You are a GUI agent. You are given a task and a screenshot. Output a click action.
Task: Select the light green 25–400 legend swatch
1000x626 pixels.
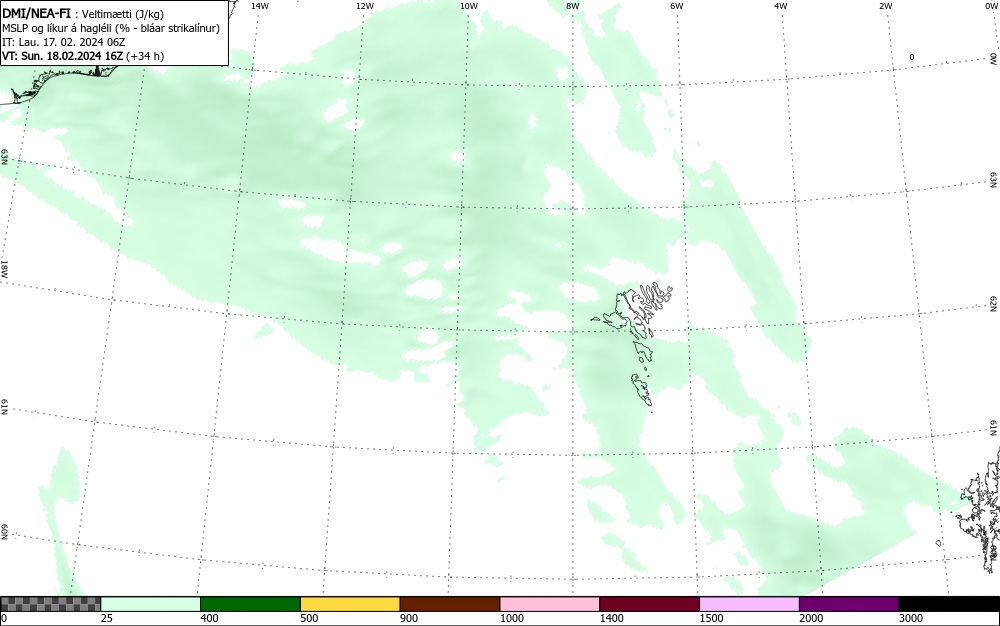click(x=151, y=604)
